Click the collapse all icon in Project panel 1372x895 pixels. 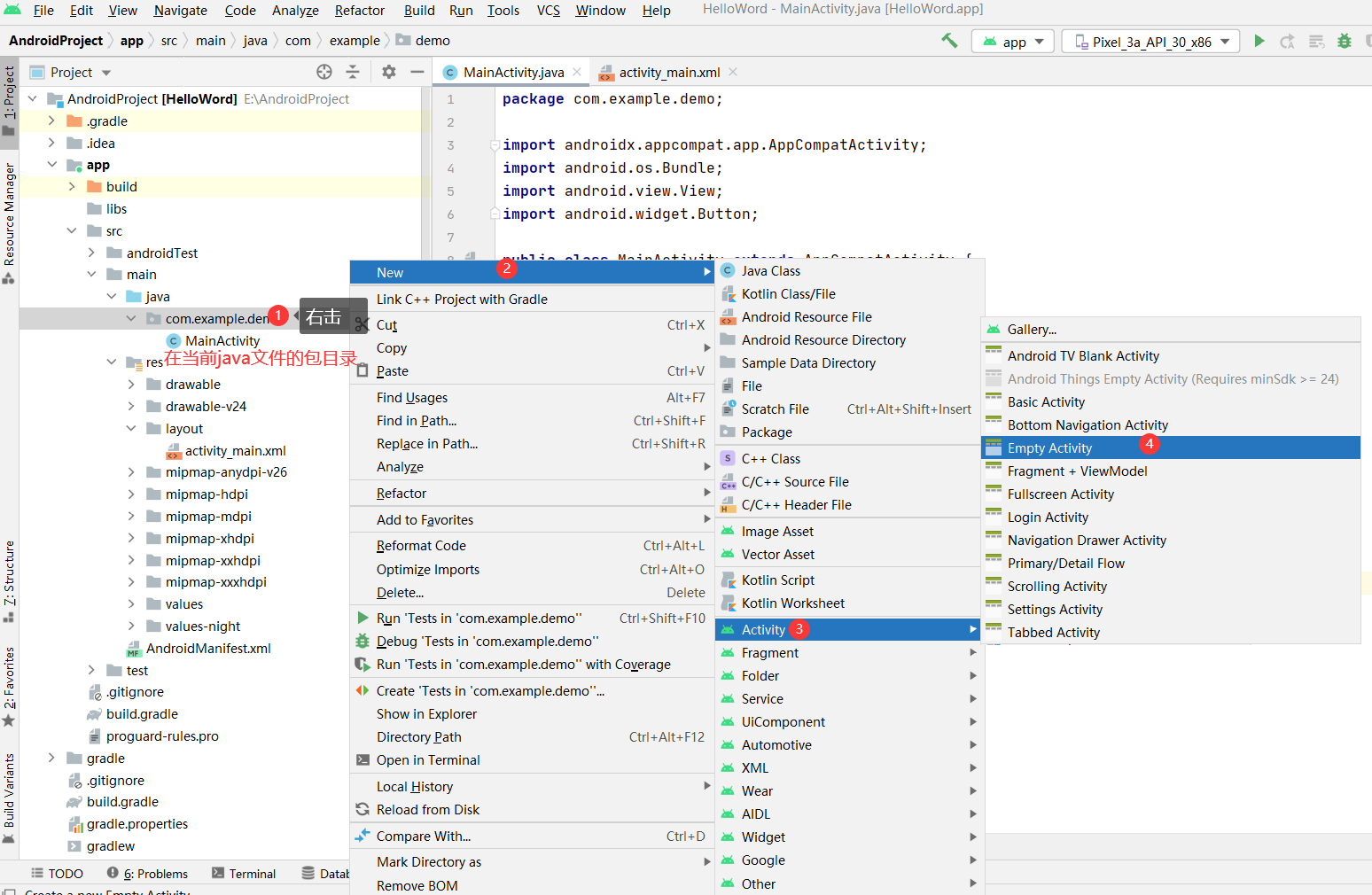[x=353, y=72]
